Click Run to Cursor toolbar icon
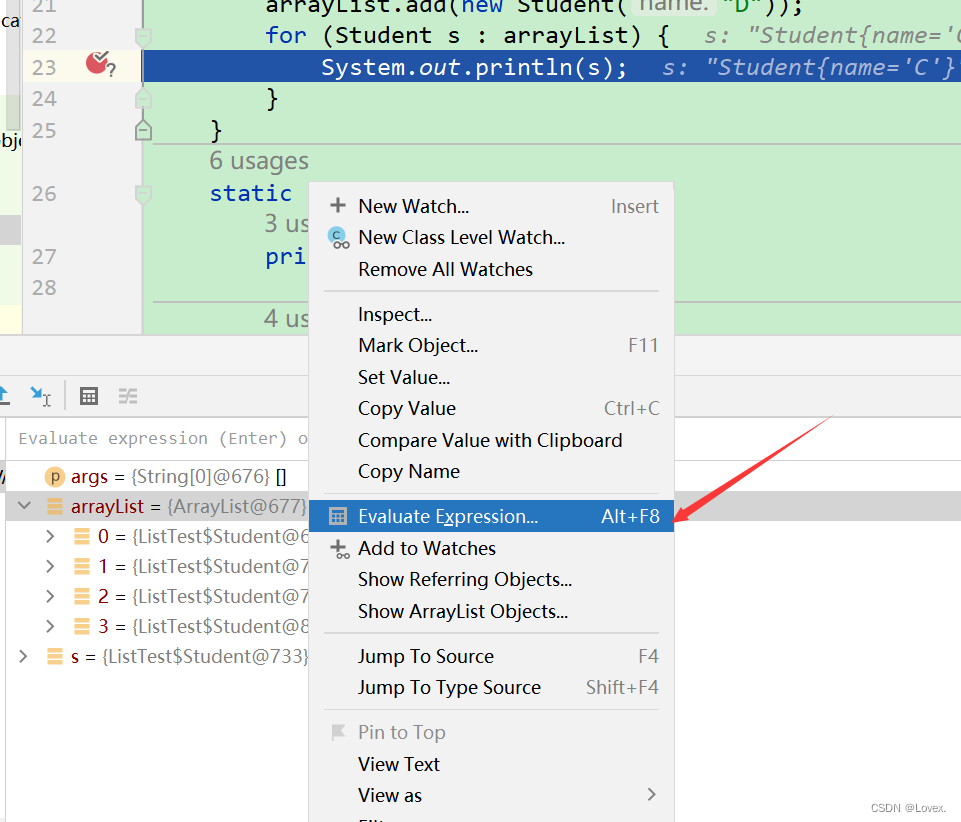 click(40, 396)
